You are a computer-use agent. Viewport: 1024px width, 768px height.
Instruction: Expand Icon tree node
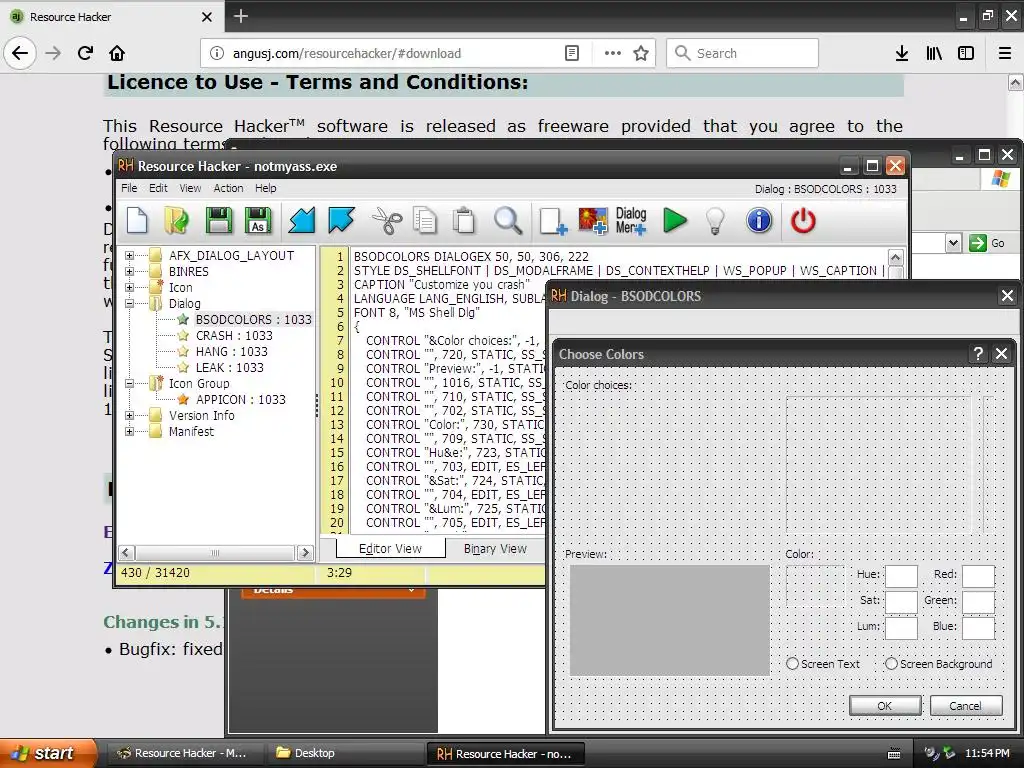tap(129, 287)
